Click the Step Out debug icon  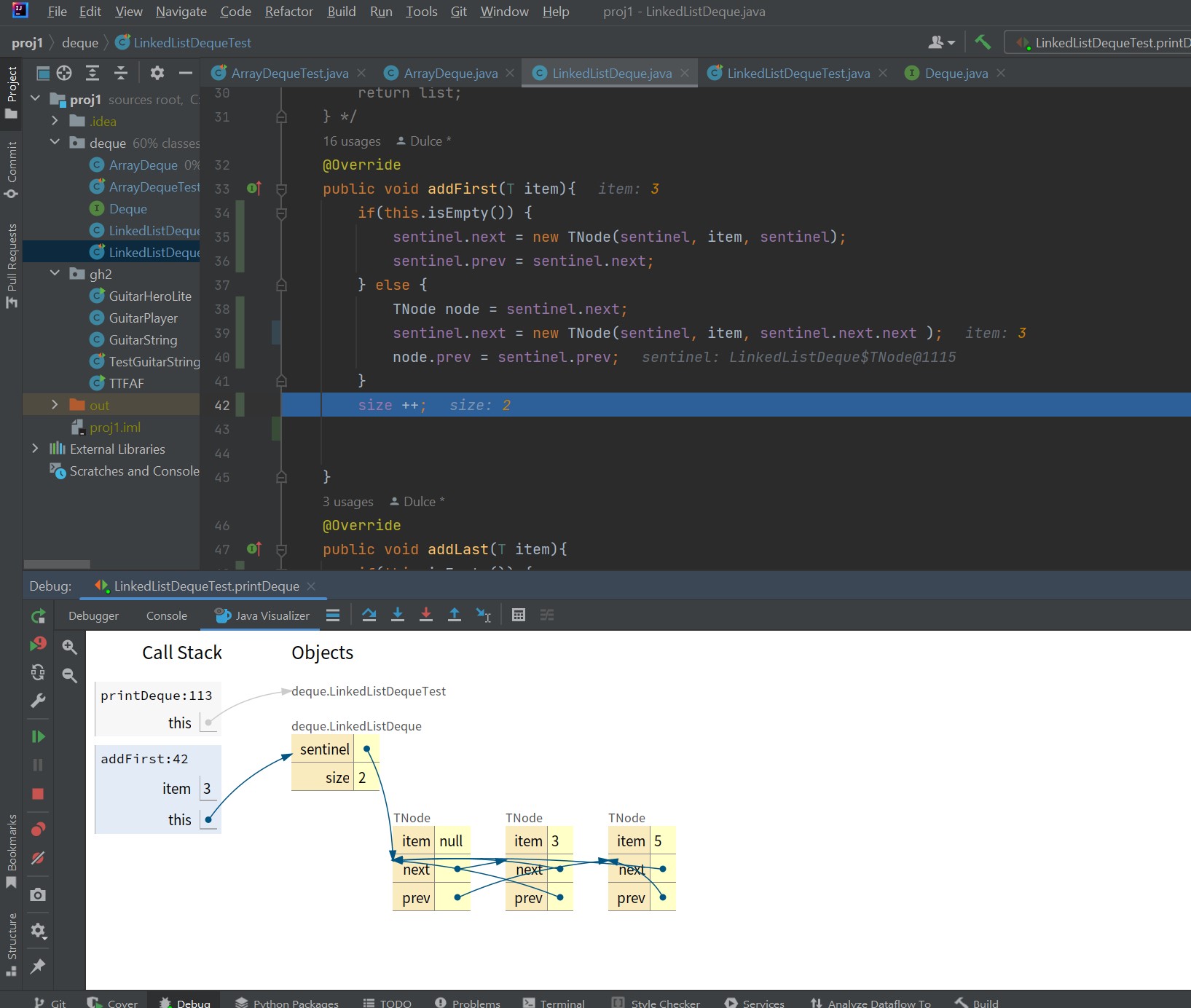455,615
